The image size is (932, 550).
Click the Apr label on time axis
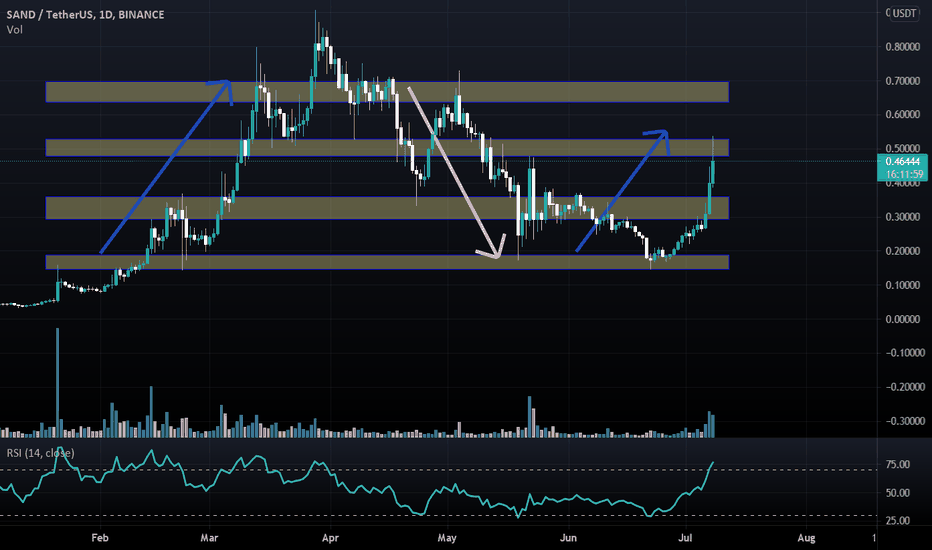[x=330, y=538]
